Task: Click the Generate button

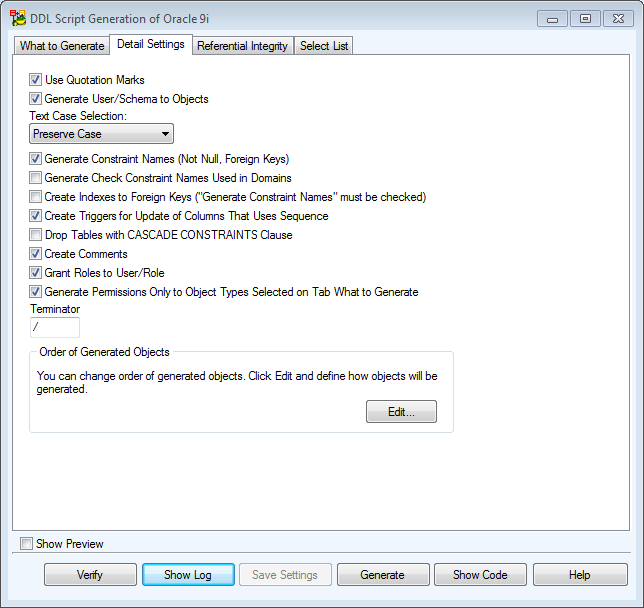Action: tap(383, 574)
